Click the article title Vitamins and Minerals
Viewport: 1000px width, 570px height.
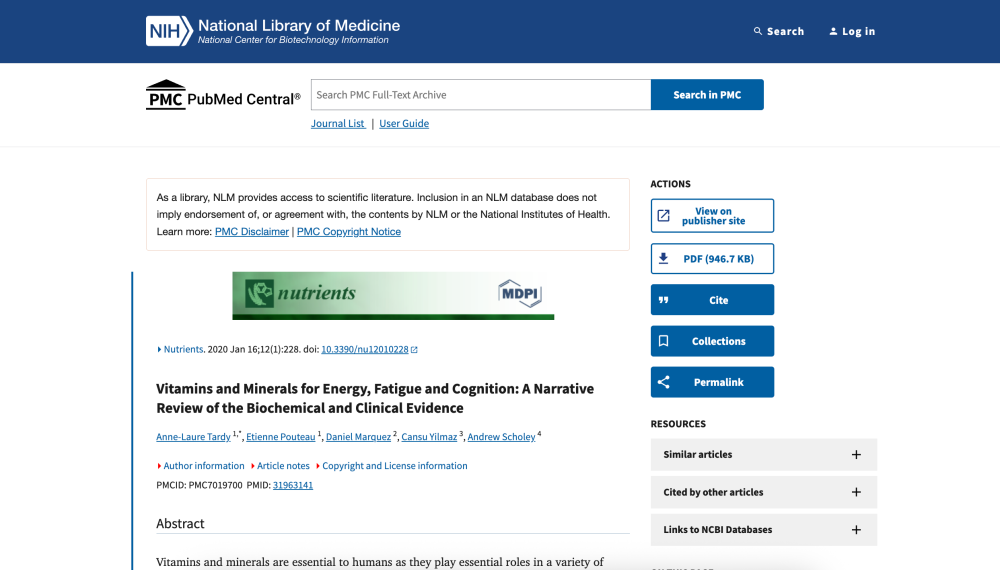(375, 398)
